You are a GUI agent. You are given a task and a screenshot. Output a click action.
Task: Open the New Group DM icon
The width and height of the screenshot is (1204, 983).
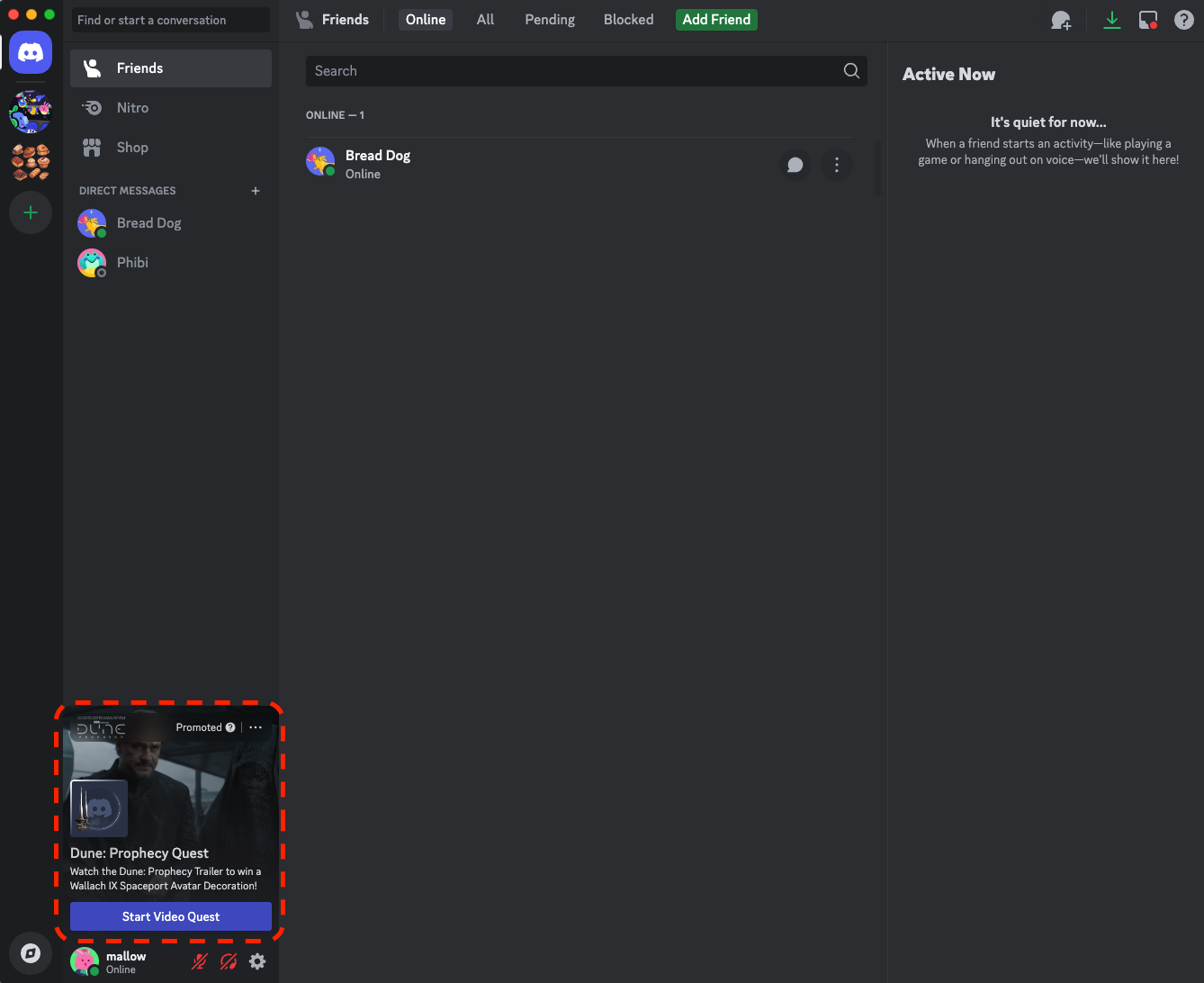point(1061,19)
